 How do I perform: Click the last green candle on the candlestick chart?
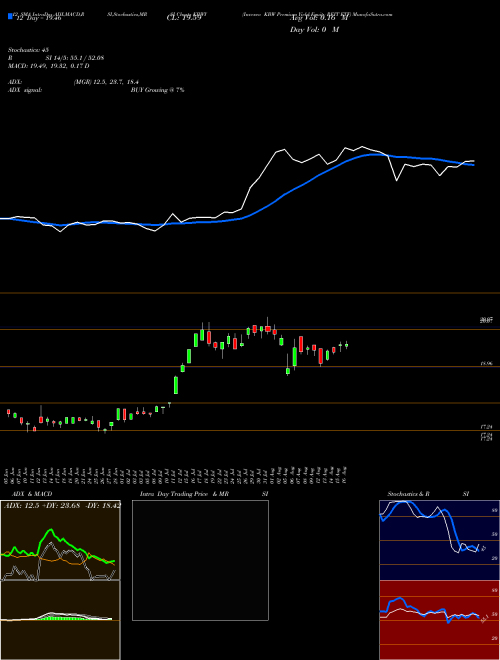point(347,345)
